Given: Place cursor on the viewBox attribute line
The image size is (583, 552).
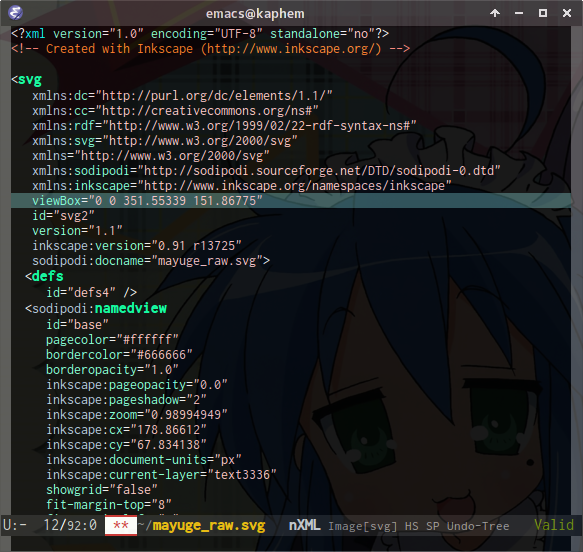Looking at the screenshot, I should click(291, 201).
